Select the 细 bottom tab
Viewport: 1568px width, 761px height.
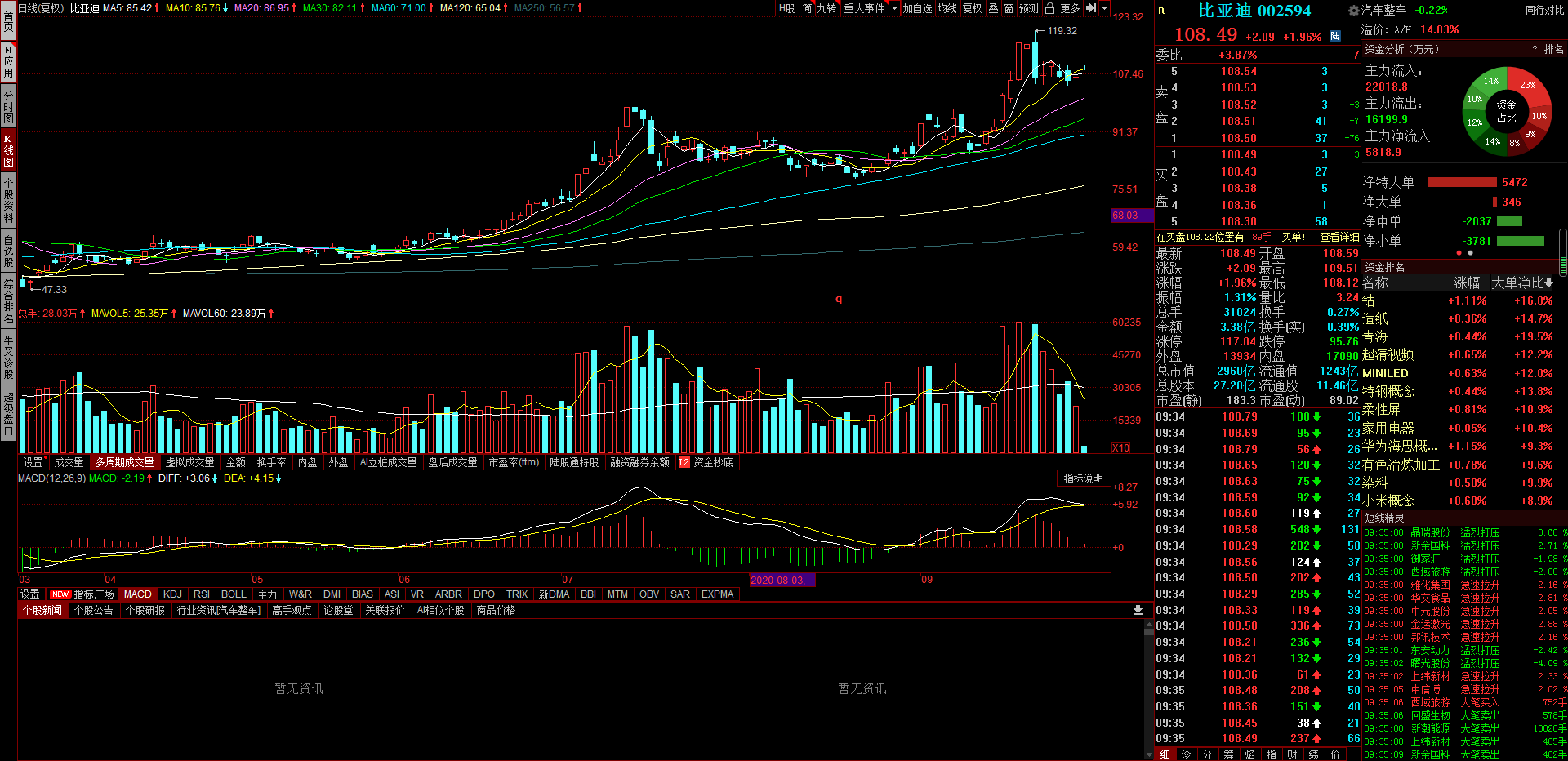click(x=1165, y=754)
